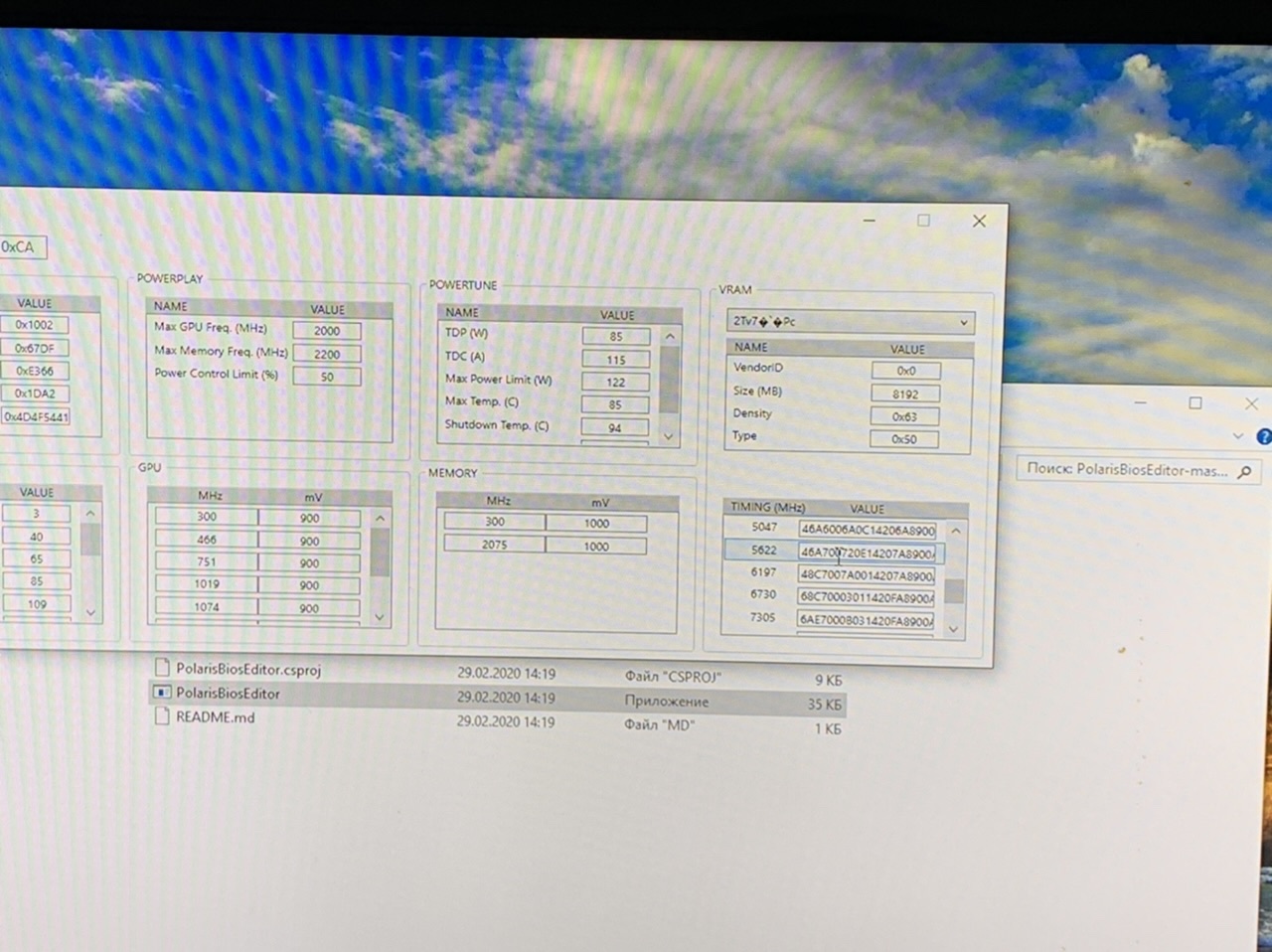Click the TDC (A) value field
This screenshot has height=952, width=1272.
pos(616,360)
